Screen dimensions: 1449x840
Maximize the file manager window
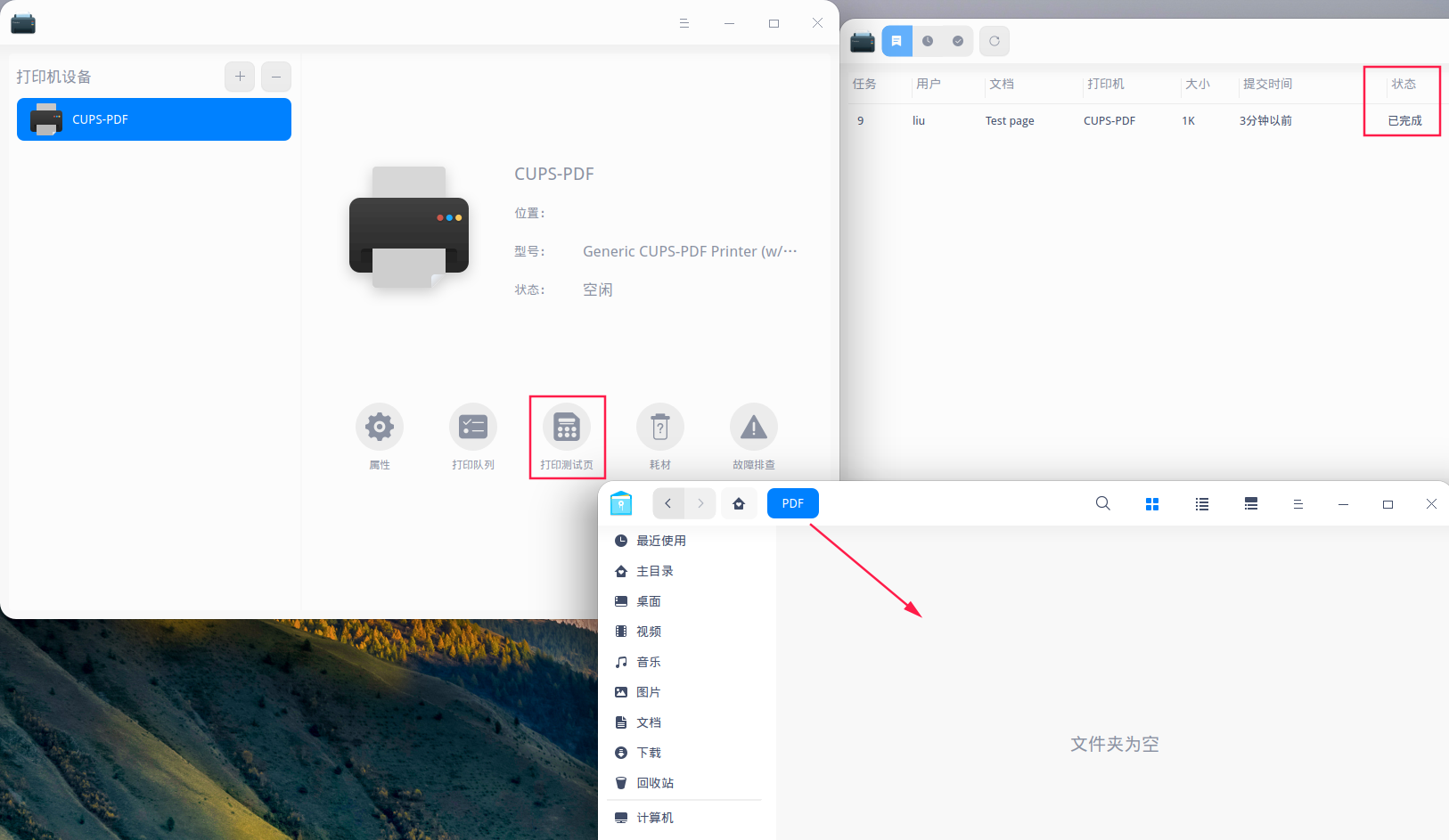(x=1388, y=504)
